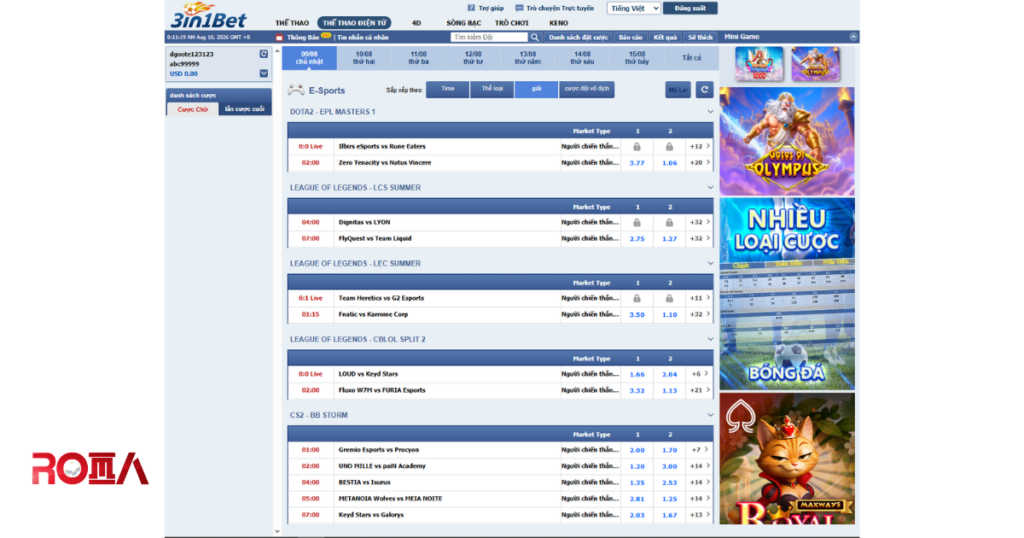The height and width of the screenshot is (538, 1024).
Task: Open Báo cáo report
Action: 631,37
